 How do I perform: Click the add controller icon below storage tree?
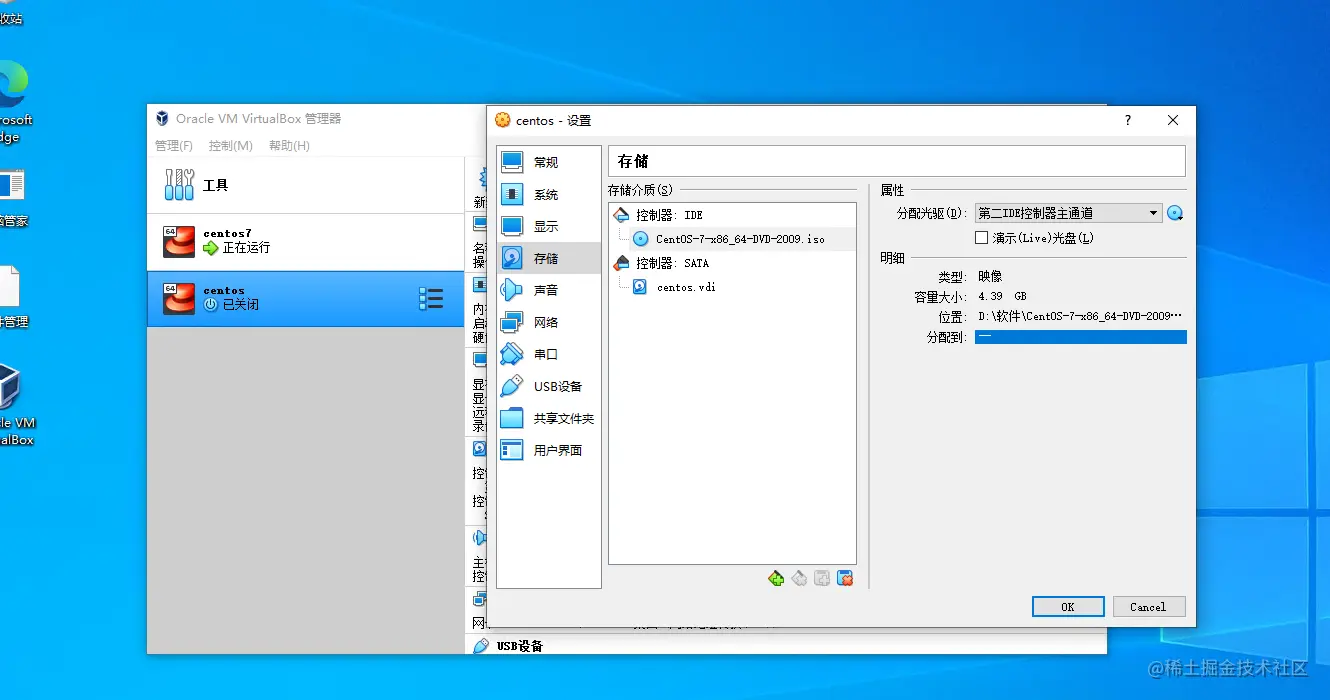click(776, 578)
